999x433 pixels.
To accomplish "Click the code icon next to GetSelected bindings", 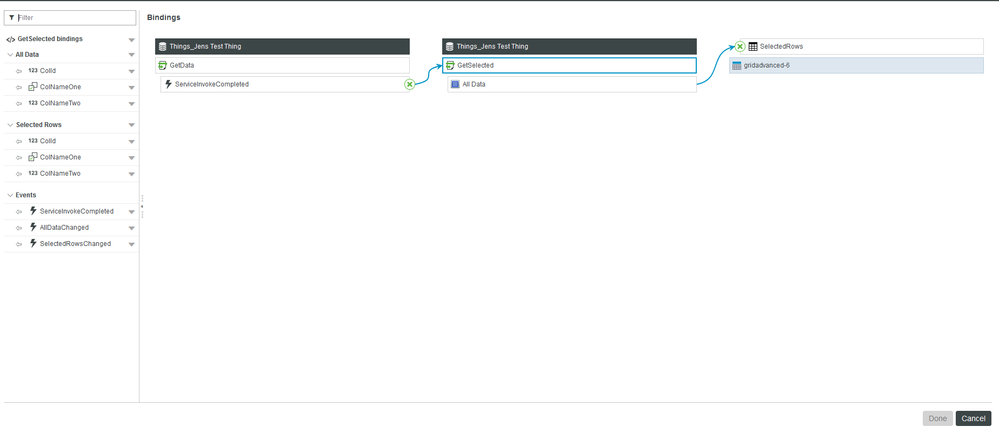I will 10,39.
